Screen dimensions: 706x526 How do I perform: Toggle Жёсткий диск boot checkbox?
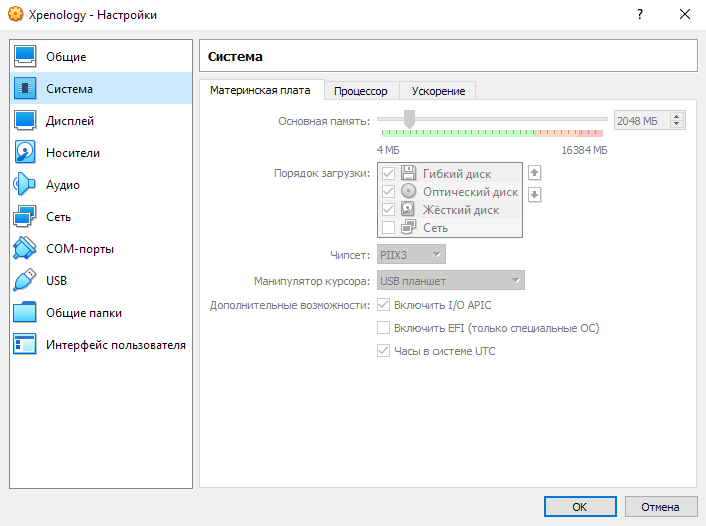[x=388, y=209]
